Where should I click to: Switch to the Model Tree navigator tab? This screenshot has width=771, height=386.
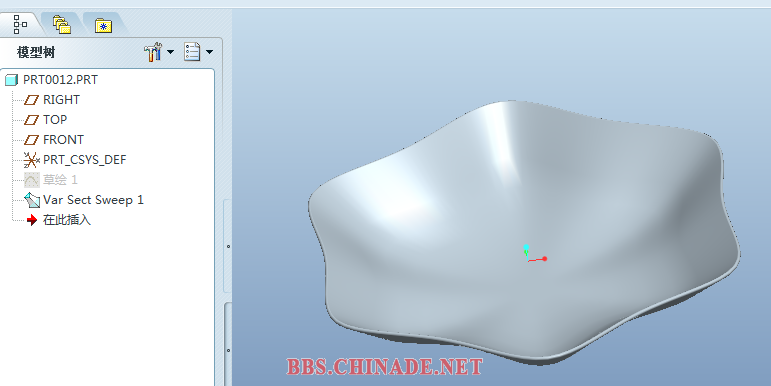click(x=20, y=24)
